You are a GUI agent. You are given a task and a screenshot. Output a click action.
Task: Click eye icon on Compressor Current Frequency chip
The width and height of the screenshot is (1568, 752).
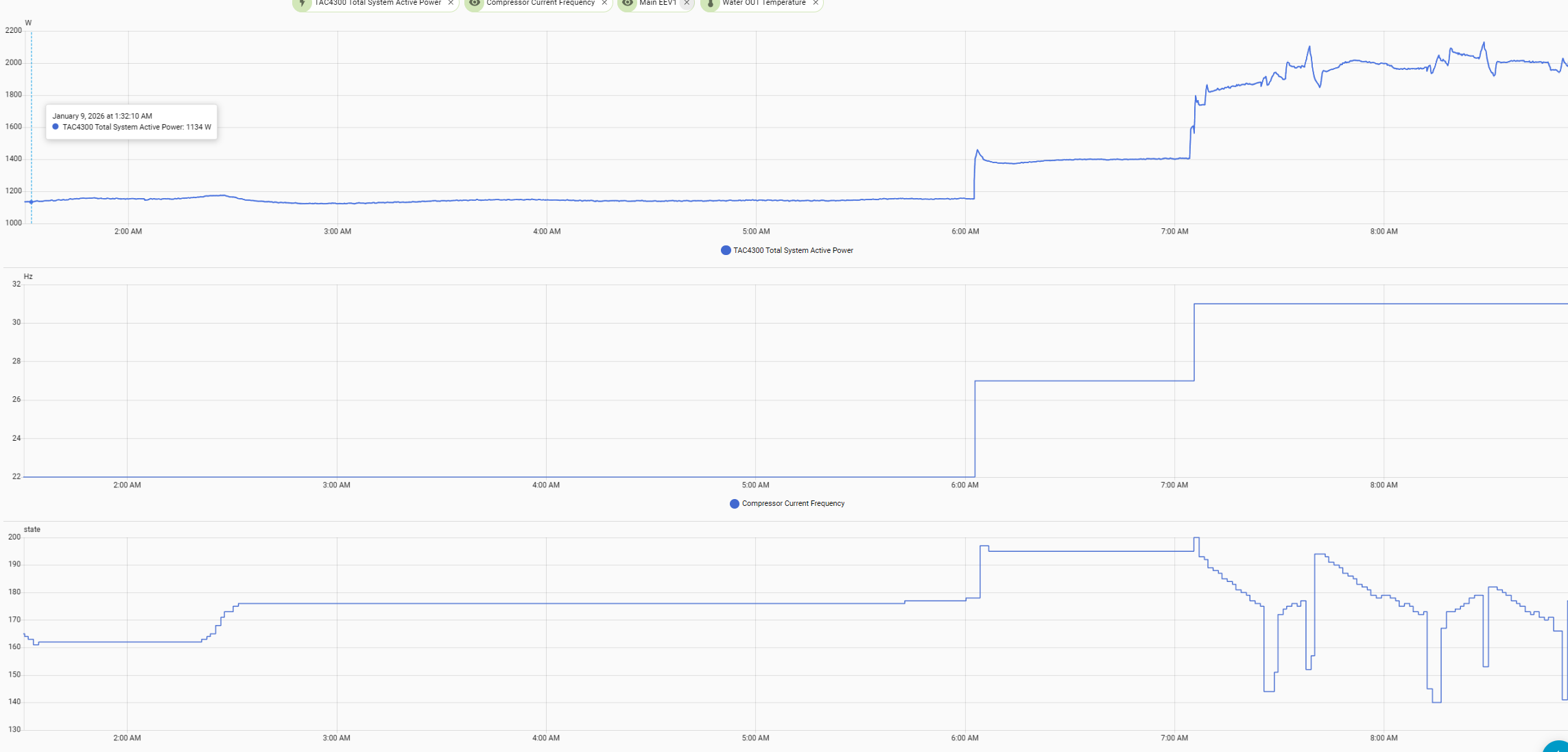(x=475, y=3)
